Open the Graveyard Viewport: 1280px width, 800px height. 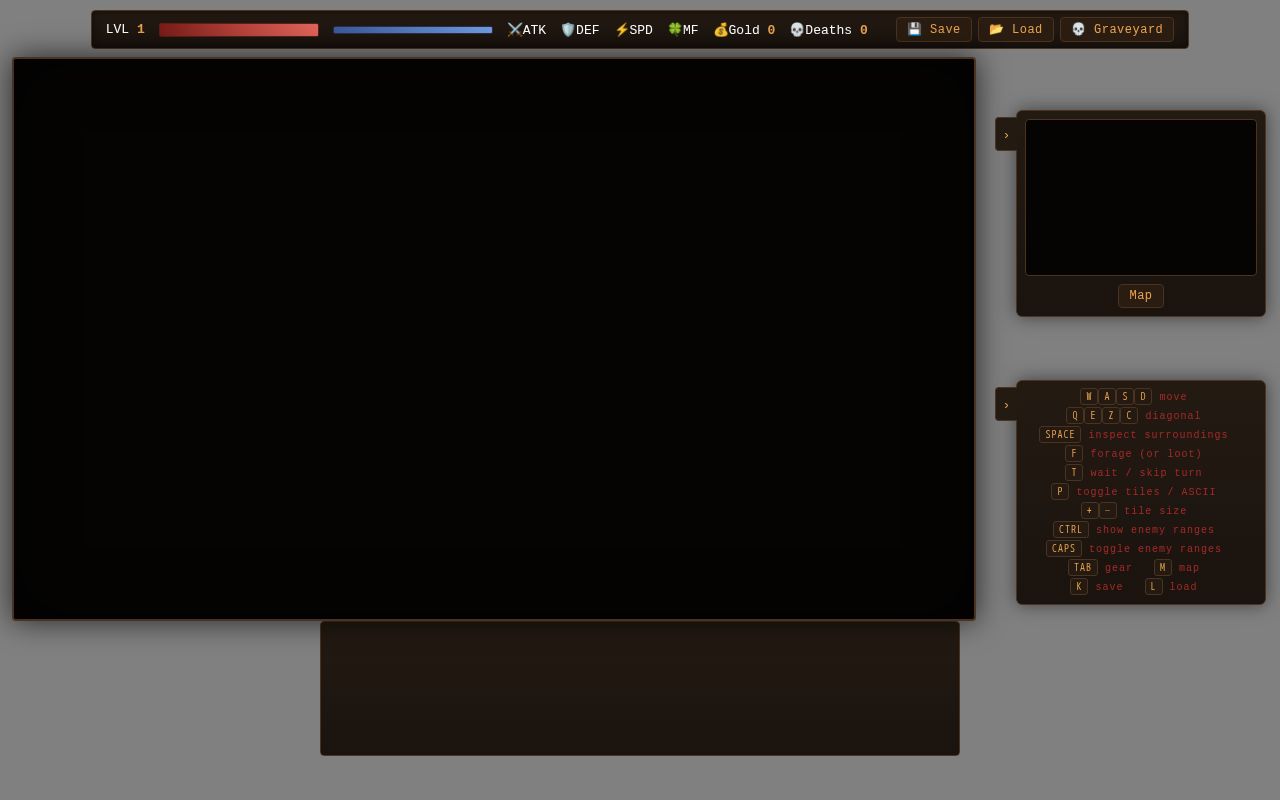coord(1117,30)
